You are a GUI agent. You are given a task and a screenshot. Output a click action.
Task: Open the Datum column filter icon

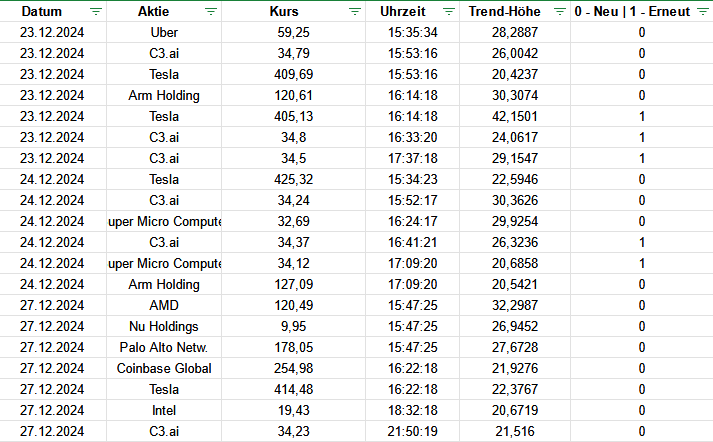(x=95, y=11)
